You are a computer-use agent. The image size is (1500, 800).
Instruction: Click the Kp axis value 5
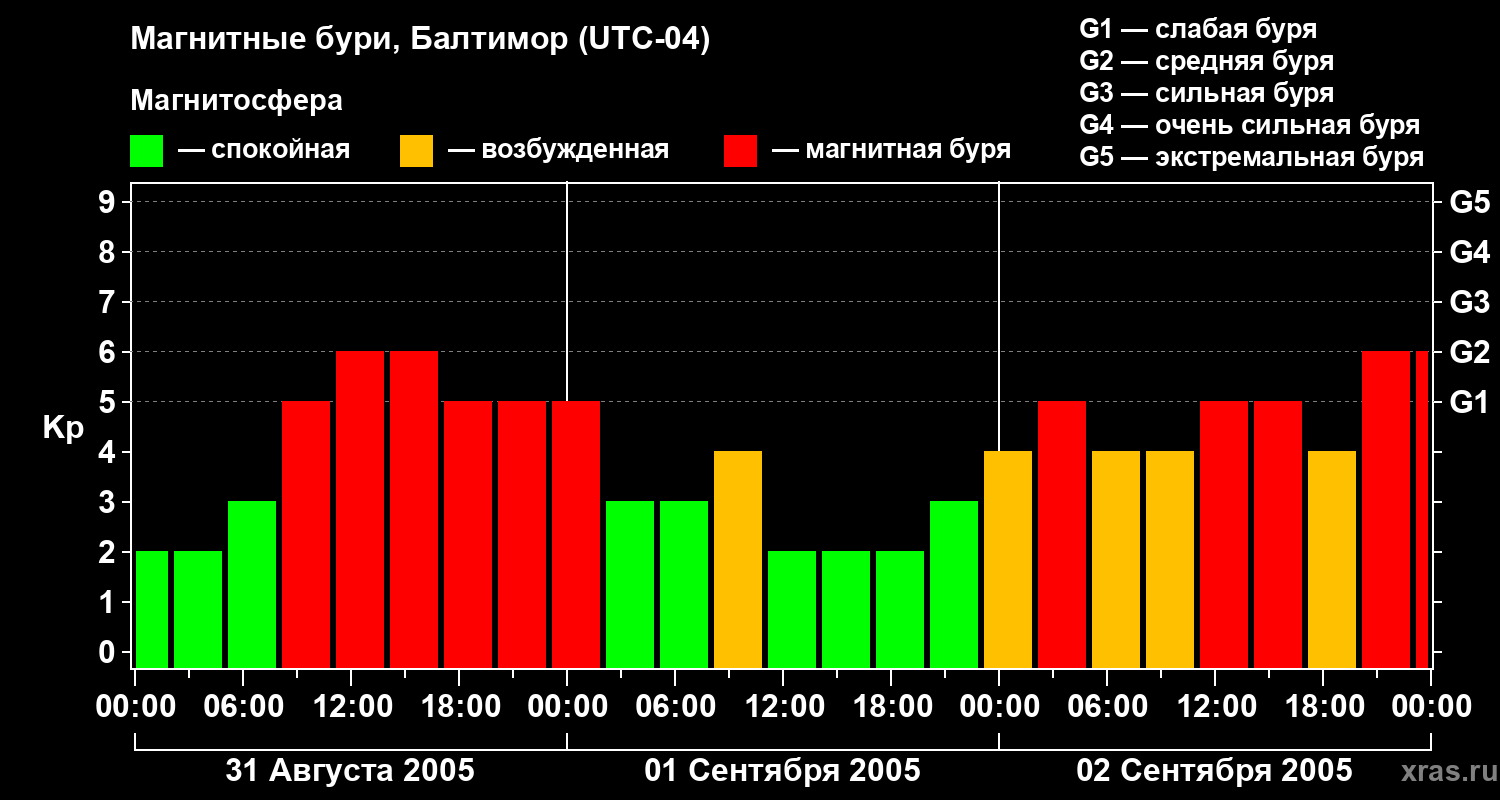tap(109, 402)
